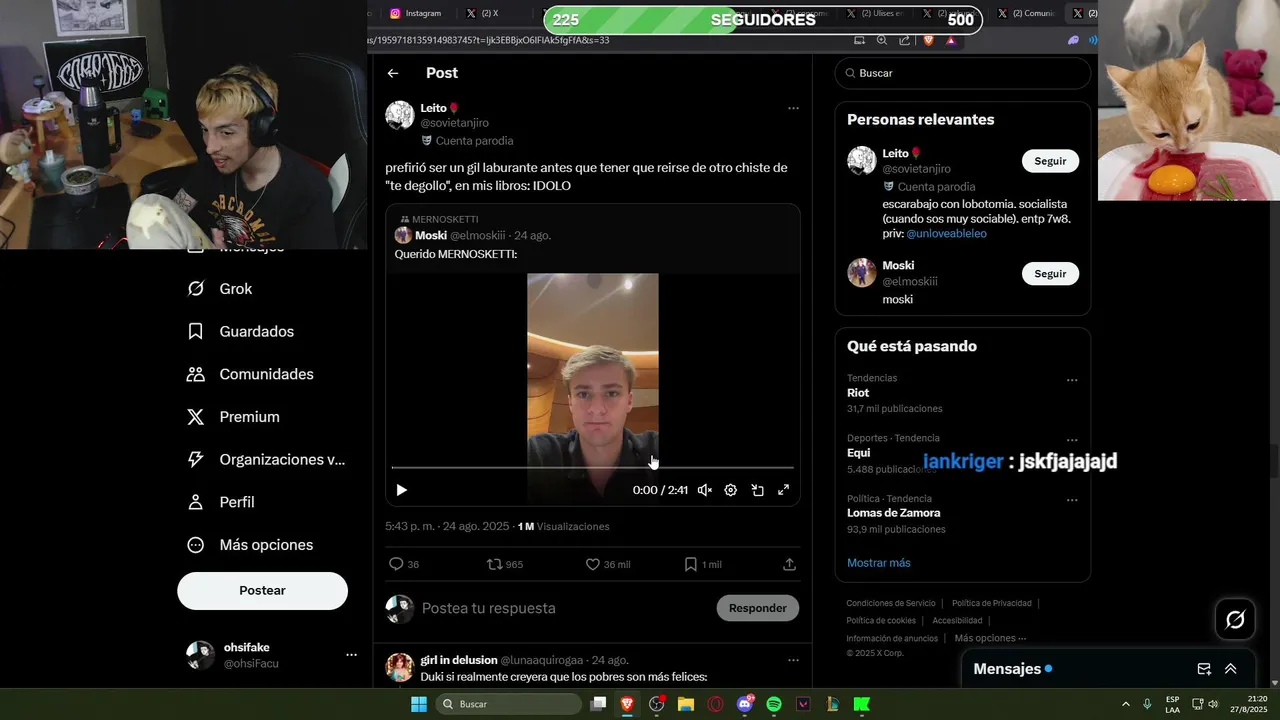Open Leito's profile avatar on post
Viewport: 1280px width, 720px height.
(400, 115)
